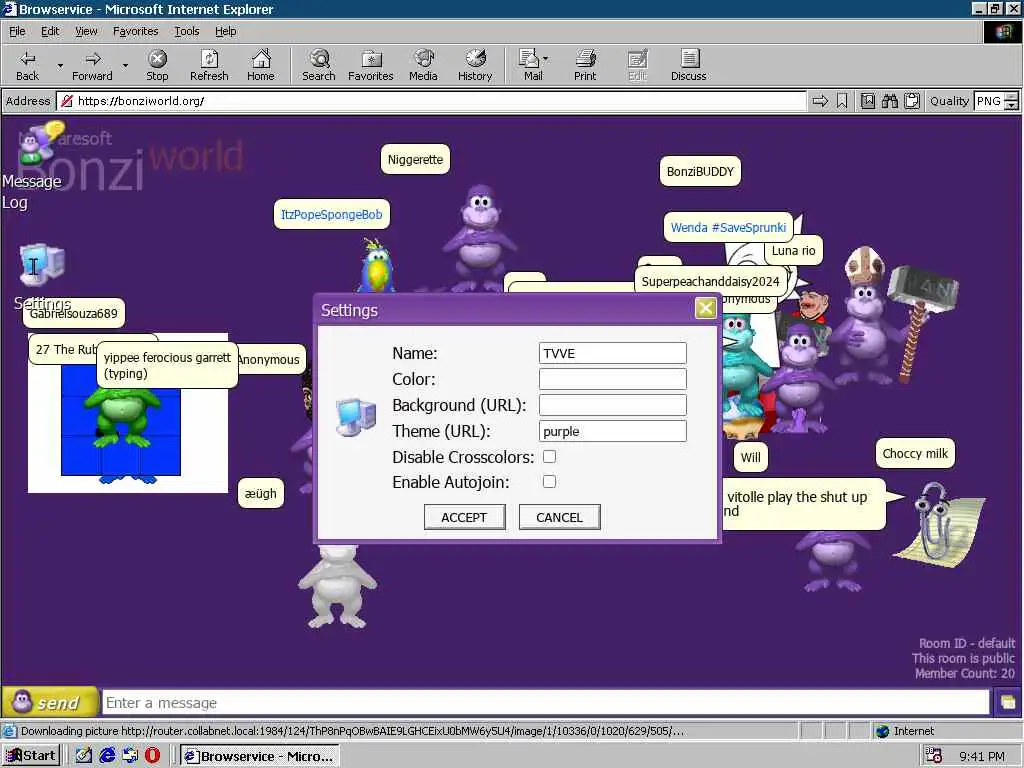
Task: Click the ItzPopeSpongeBob name tag
Action: [332, 214]
